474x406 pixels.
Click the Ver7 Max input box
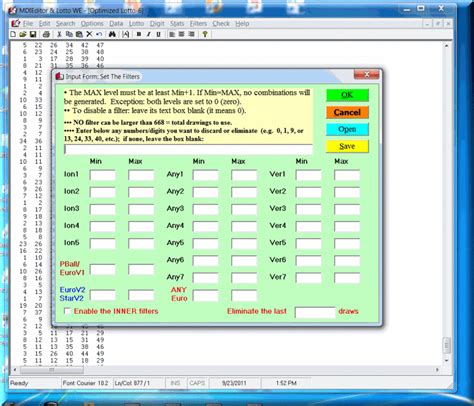pos(347,278)
